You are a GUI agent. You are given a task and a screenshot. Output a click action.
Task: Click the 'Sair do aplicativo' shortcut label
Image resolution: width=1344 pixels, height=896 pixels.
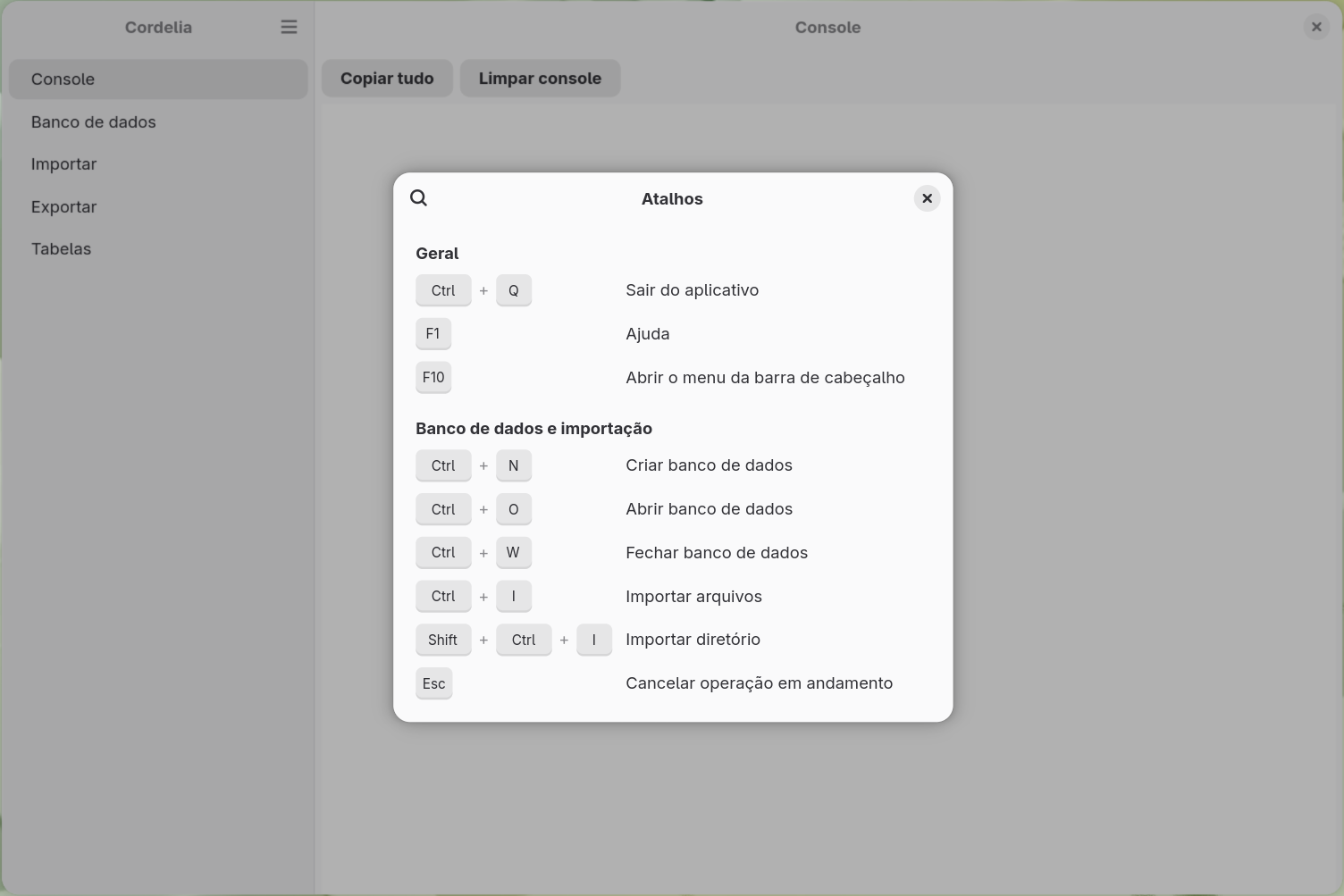coord(693,290)
